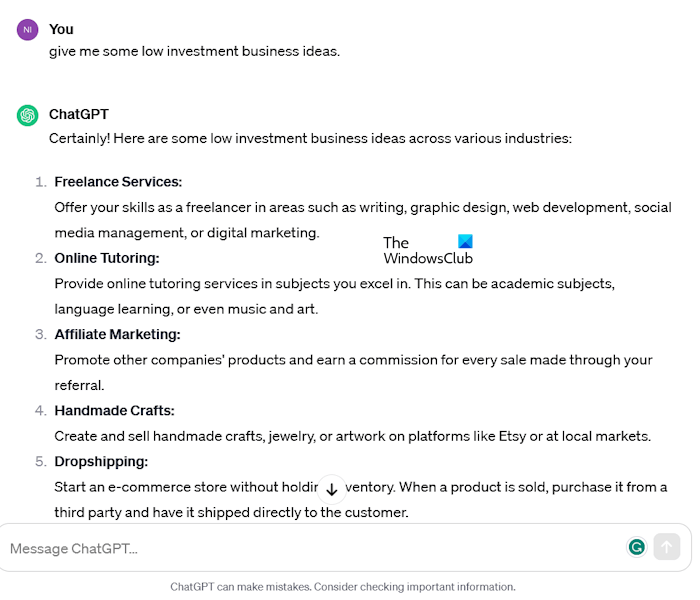This screenshot has height=600, width=700.
Task: Click the "language learning, or even music" line
Action: coord(186,309)
